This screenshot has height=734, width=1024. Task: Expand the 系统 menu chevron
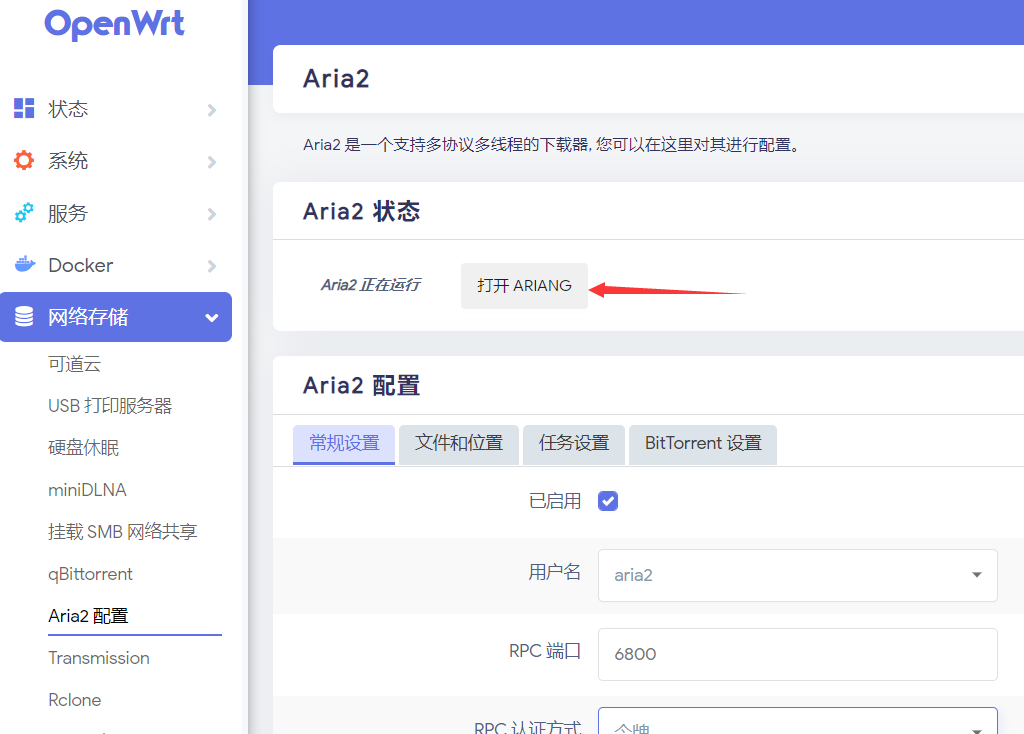[x=212, y=162]
